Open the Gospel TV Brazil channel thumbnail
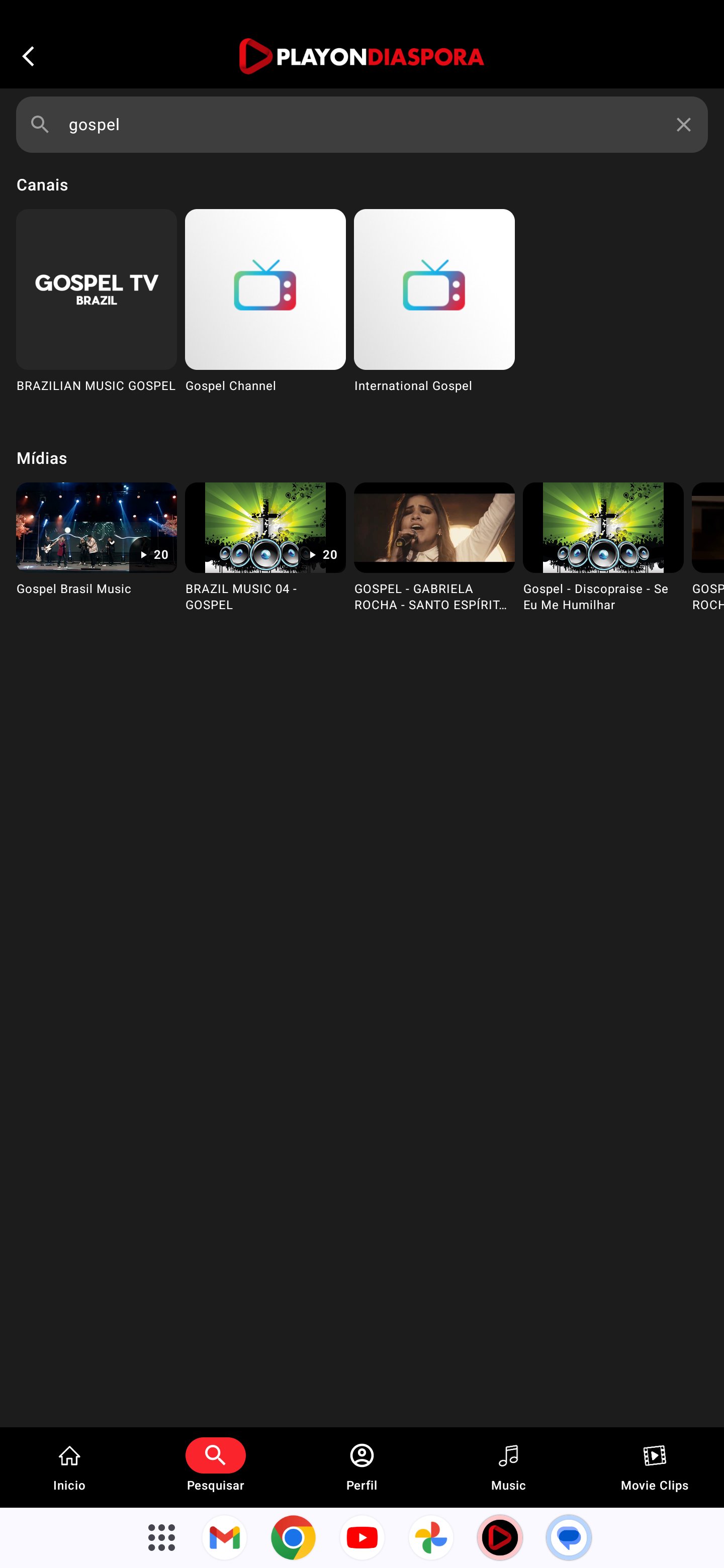Viewport: 724px width, 1568px height. pos(97,289)
